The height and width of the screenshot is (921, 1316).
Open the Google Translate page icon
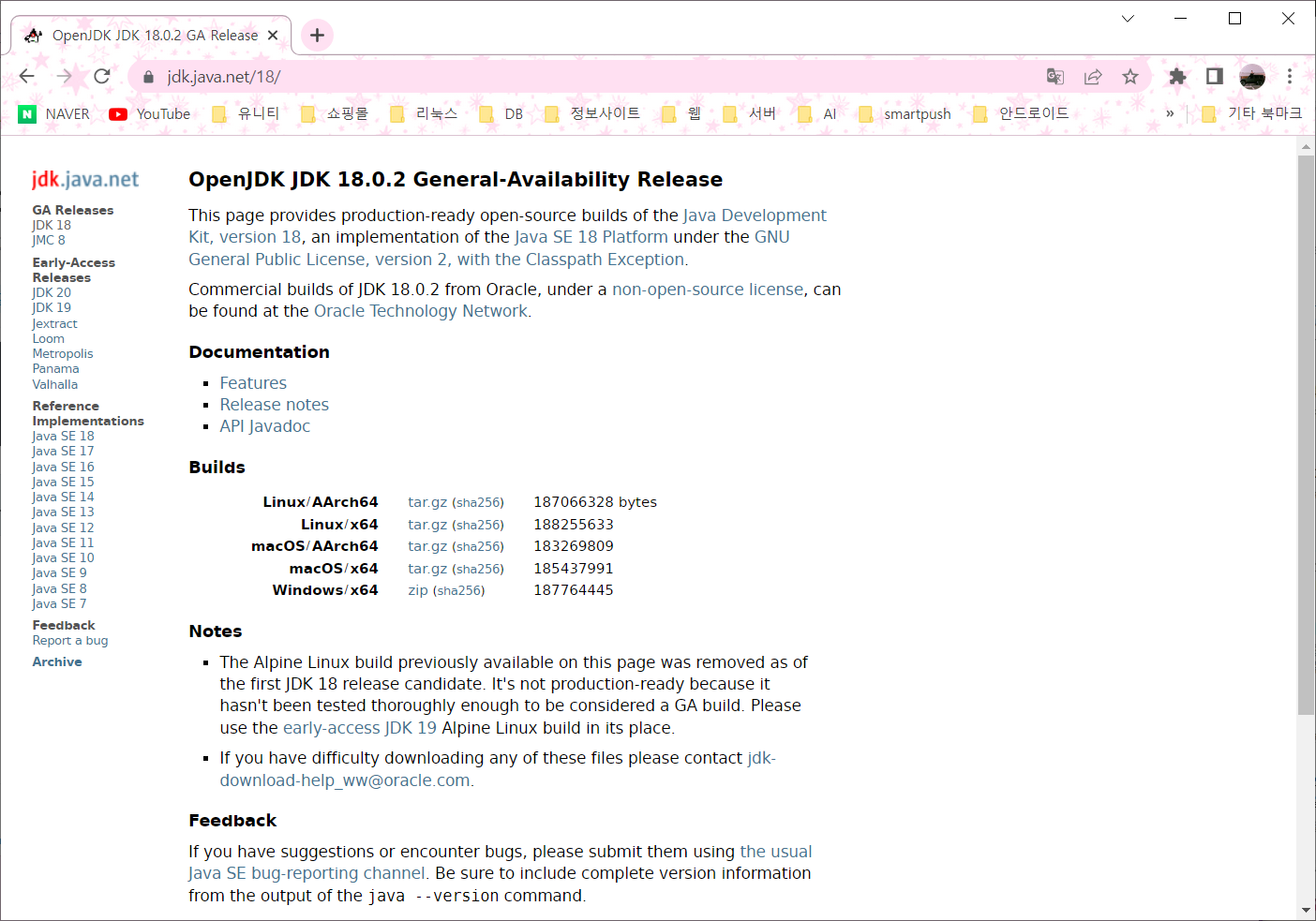pos(1055,77)
